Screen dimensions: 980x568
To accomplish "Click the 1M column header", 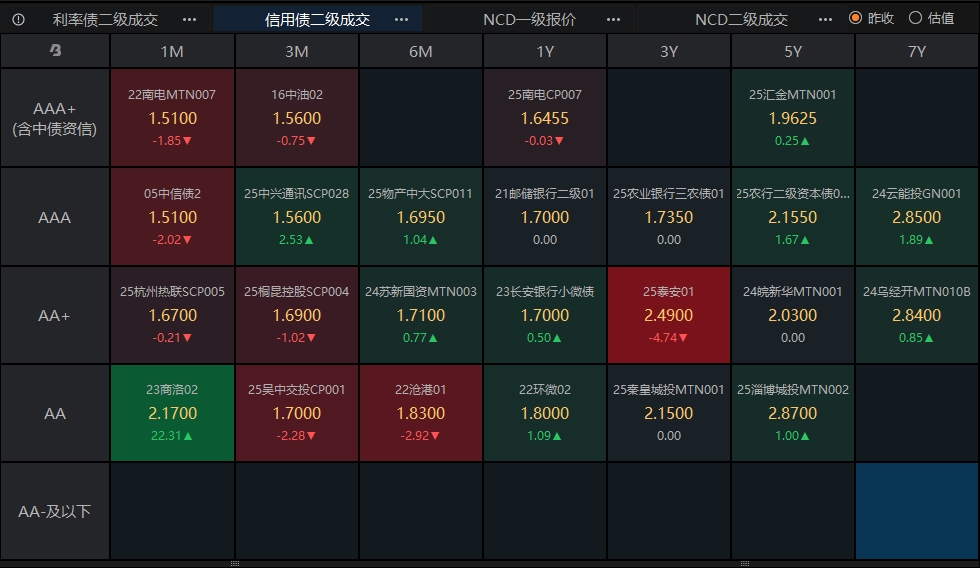I will tap(172, 51).
